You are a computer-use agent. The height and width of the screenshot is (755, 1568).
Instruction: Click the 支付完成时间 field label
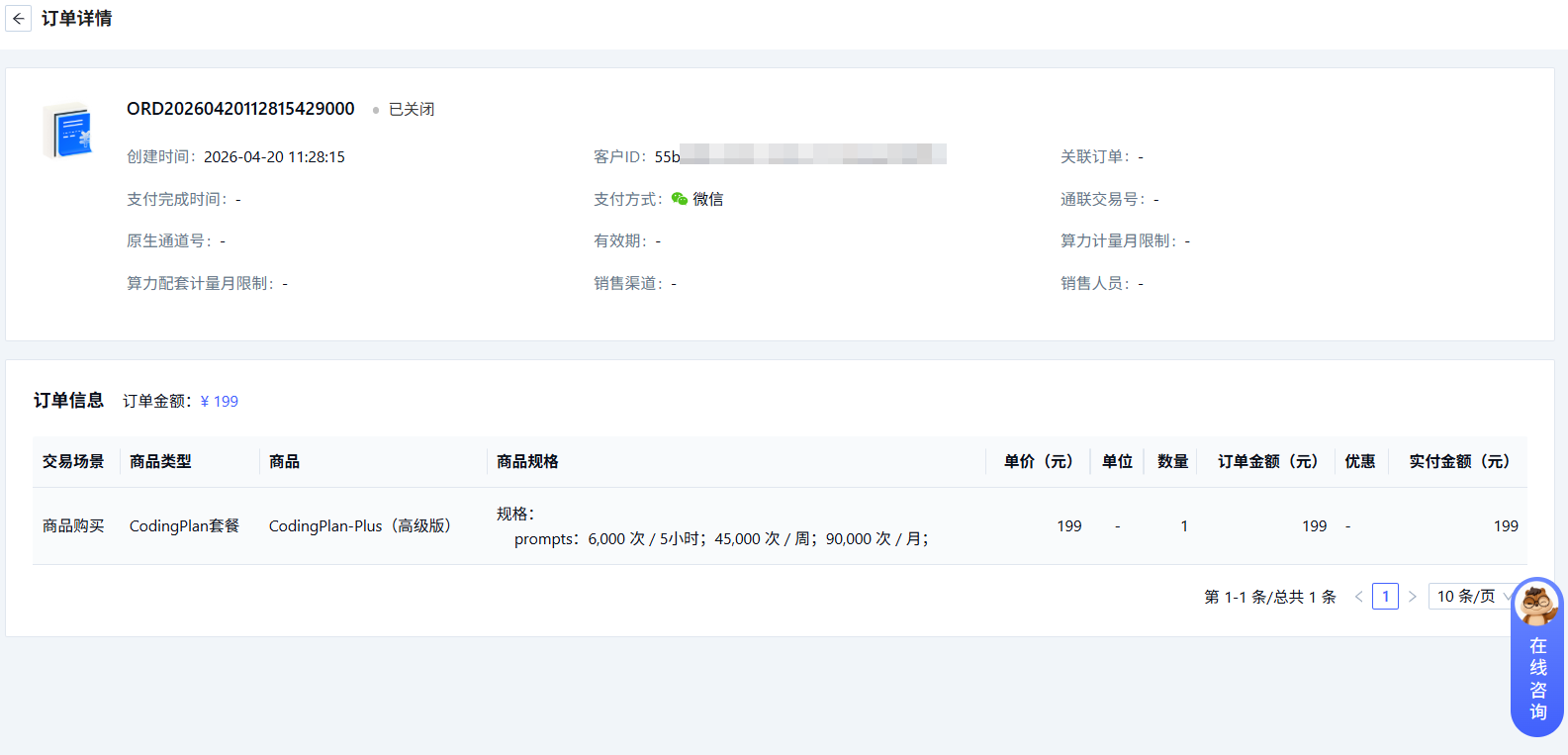pyautogui.click(x=177, y=199)
